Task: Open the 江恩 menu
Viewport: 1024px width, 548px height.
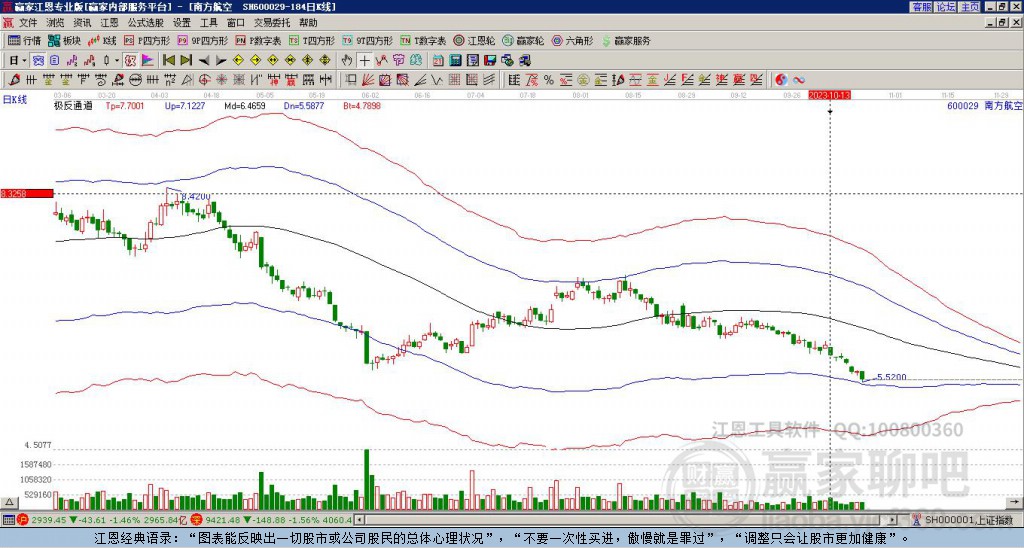Action: point(109,23)
